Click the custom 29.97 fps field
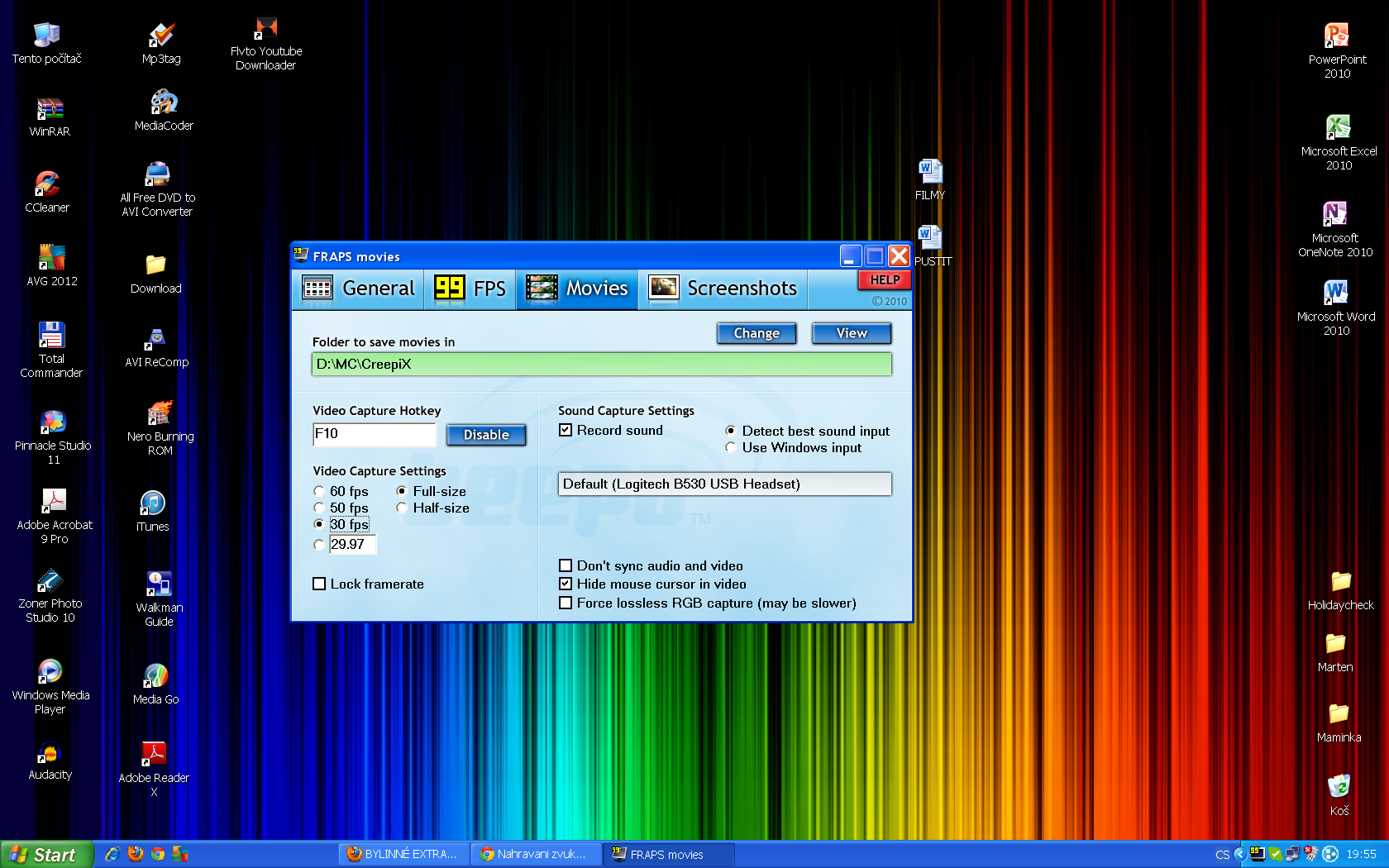Image resolution: width=1389 pixels, height=868 pixels. (352, 544)
